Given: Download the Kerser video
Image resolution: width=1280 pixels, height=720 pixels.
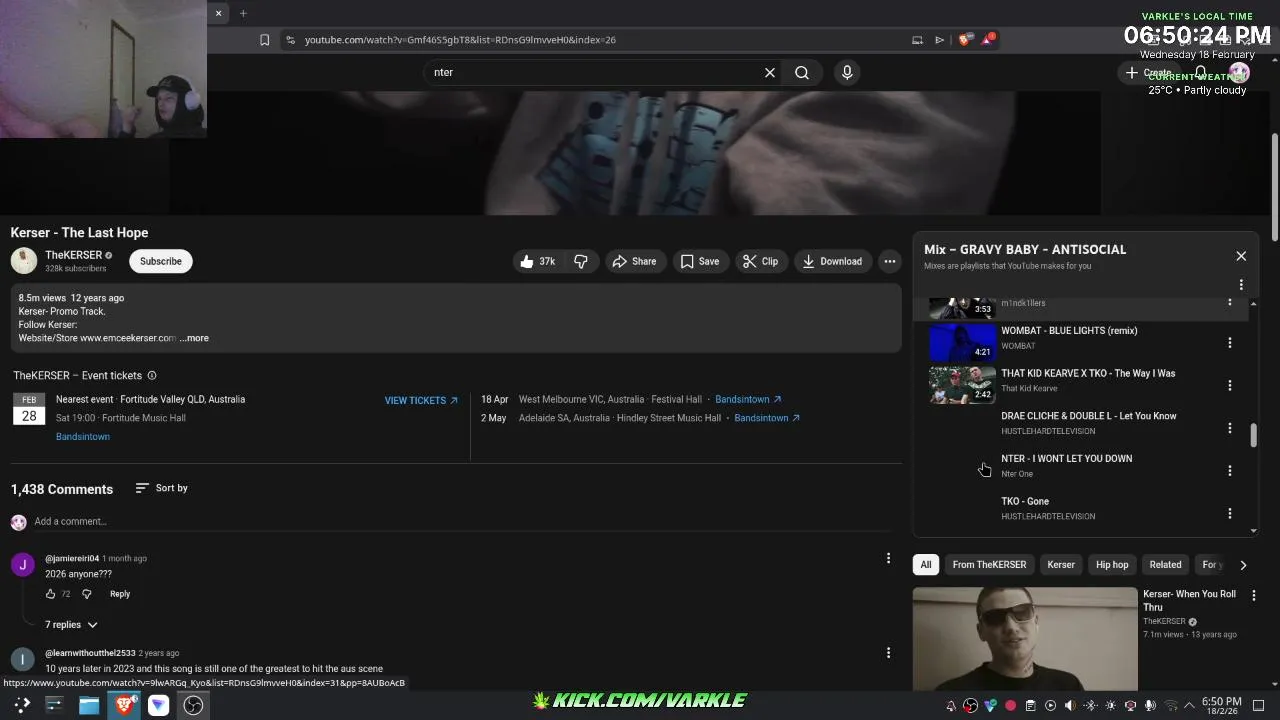Looking at the screenshot, I should [832, 261].
